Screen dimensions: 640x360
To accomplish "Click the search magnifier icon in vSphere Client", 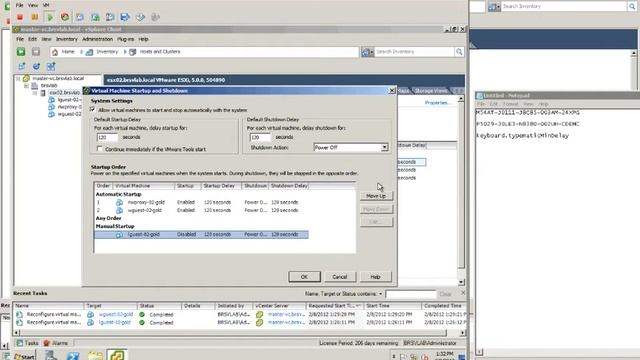I will coord(459,52).
